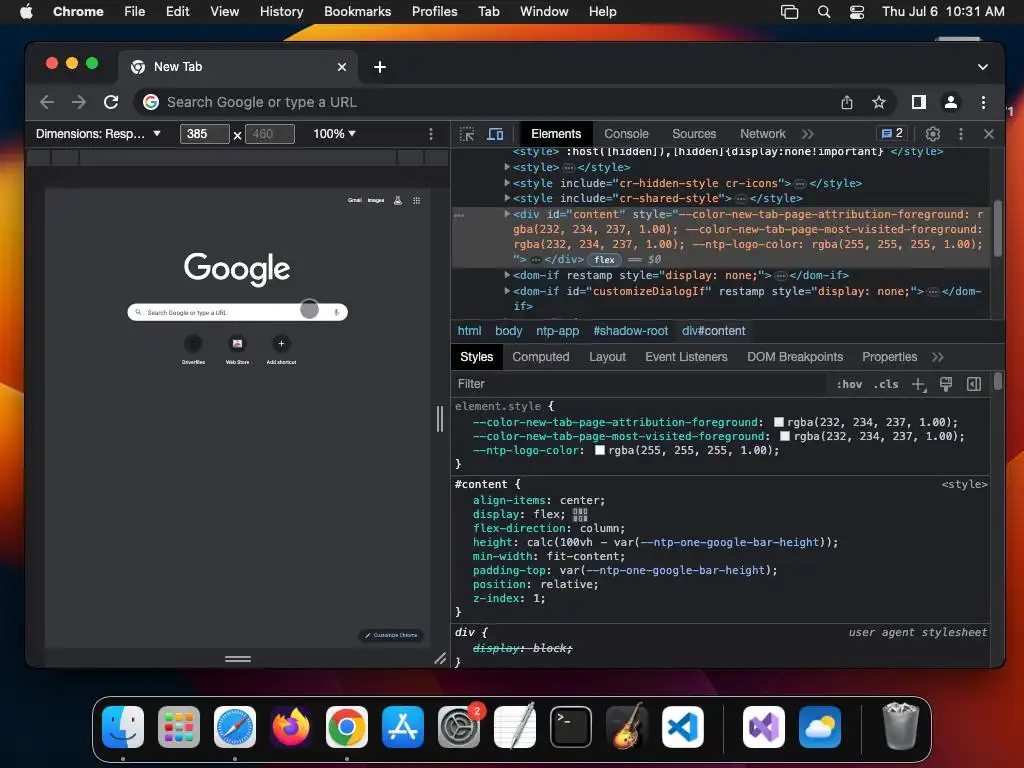Select the inspect element picker tool
This screenshot has width=1024, height=768.
[467, 134]
